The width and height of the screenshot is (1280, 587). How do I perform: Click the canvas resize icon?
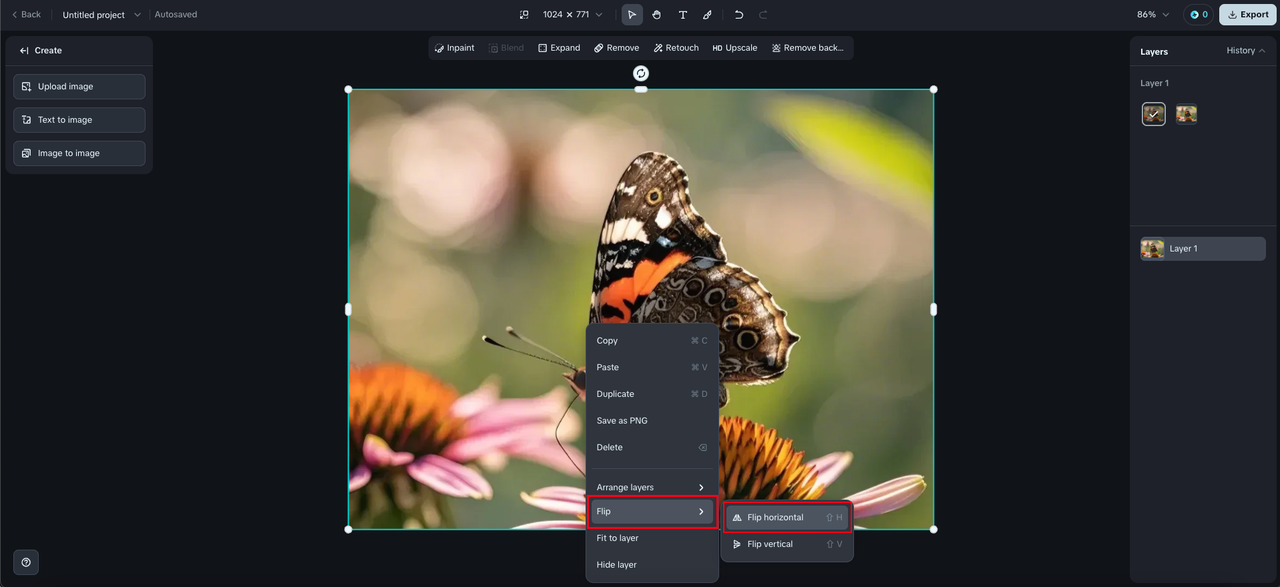pos(524,15)
